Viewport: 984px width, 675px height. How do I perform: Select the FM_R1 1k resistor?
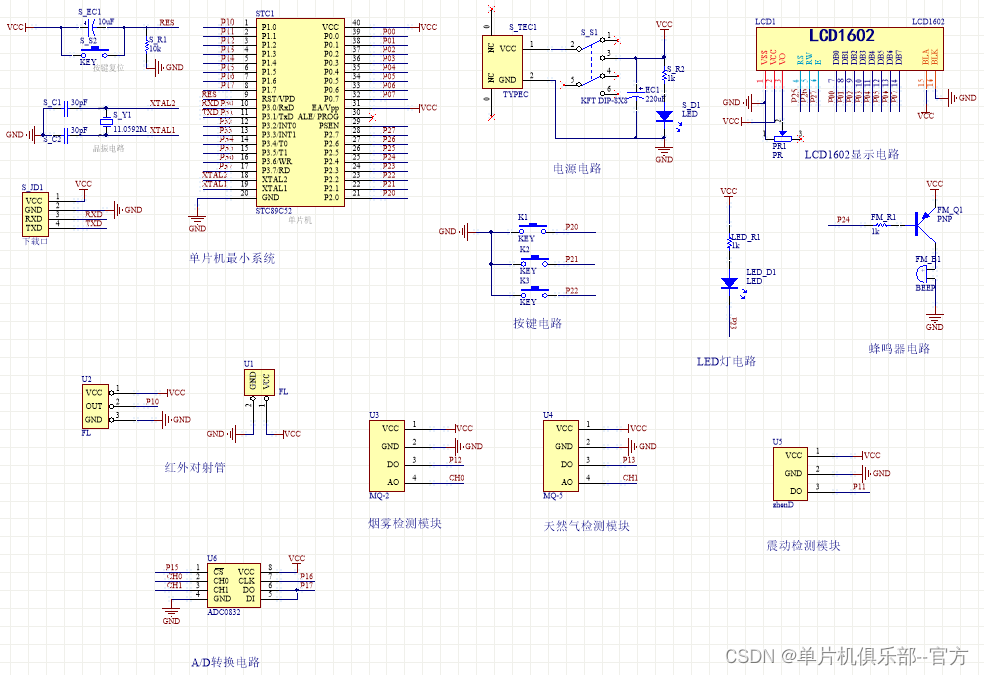pyautogui.click(x=882, y=224)
